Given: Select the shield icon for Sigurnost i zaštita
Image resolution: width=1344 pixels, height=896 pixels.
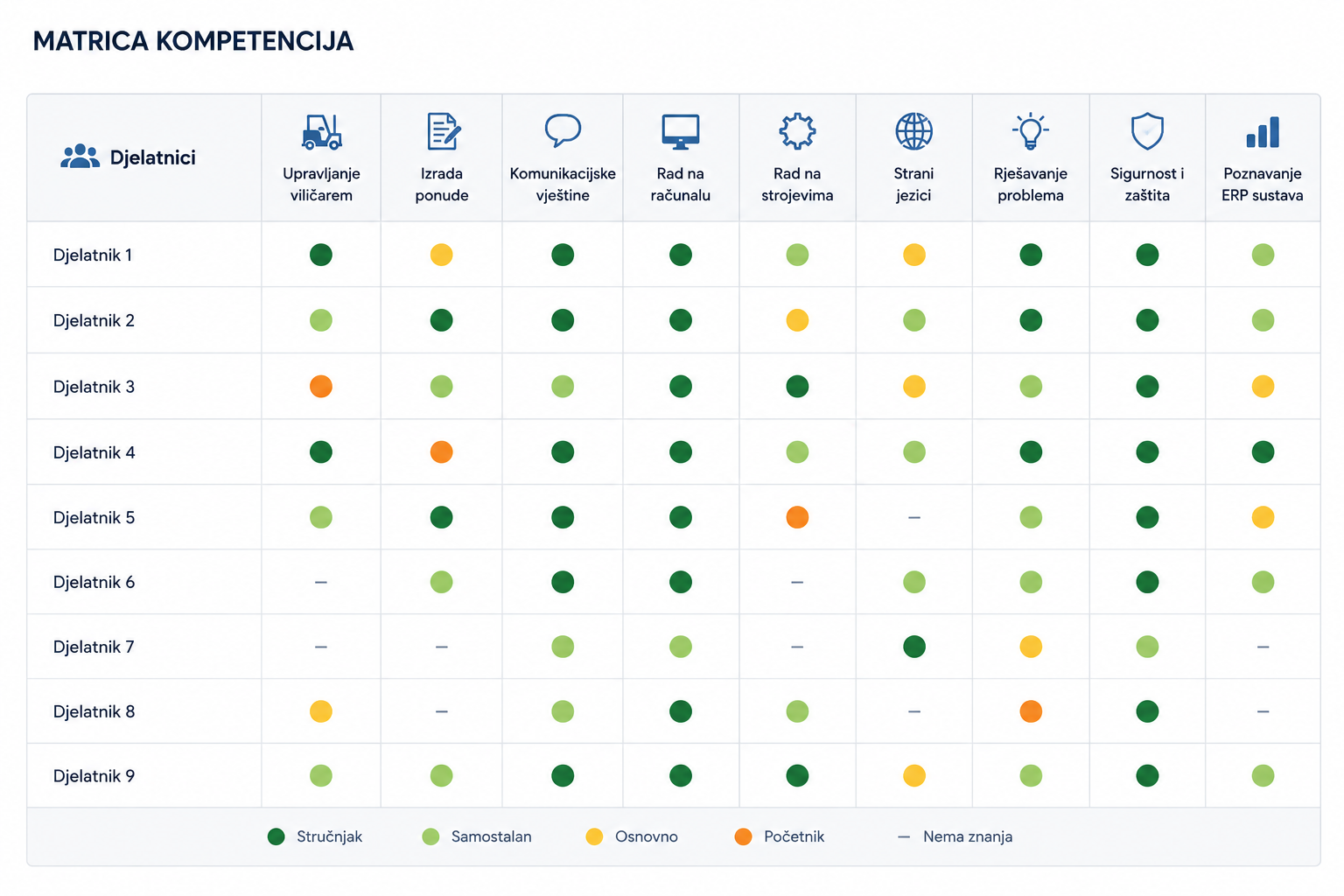Looking at the screenshot, I should point(1147,131).
